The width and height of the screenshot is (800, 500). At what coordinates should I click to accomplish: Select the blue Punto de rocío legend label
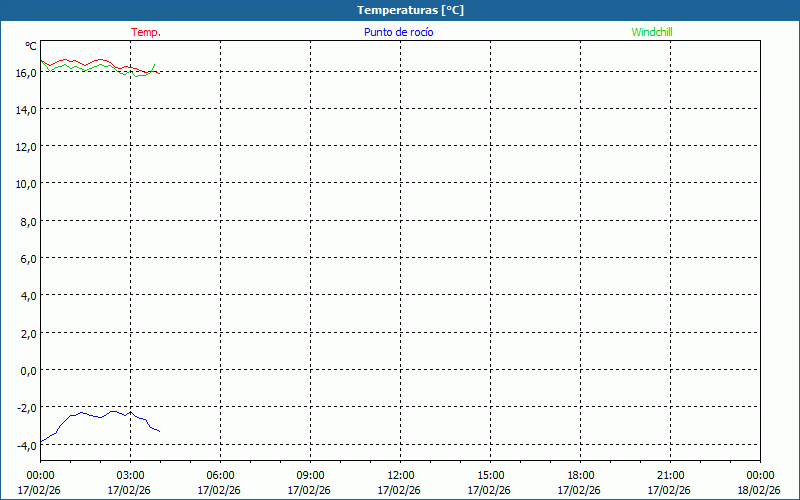coord(398,32)
